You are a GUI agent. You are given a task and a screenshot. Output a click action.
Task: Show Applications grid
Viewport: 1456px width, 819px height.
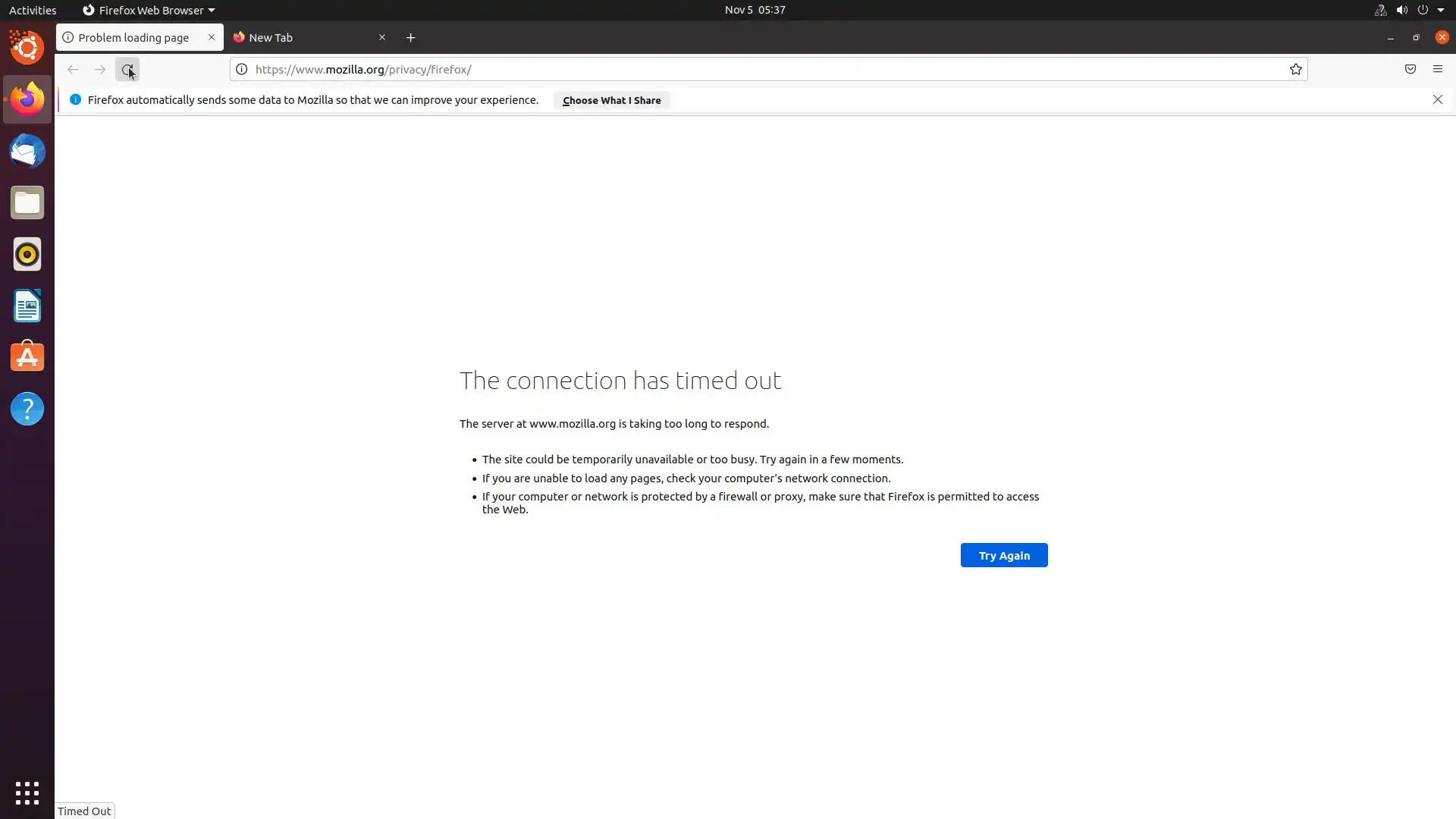point(27,793)
